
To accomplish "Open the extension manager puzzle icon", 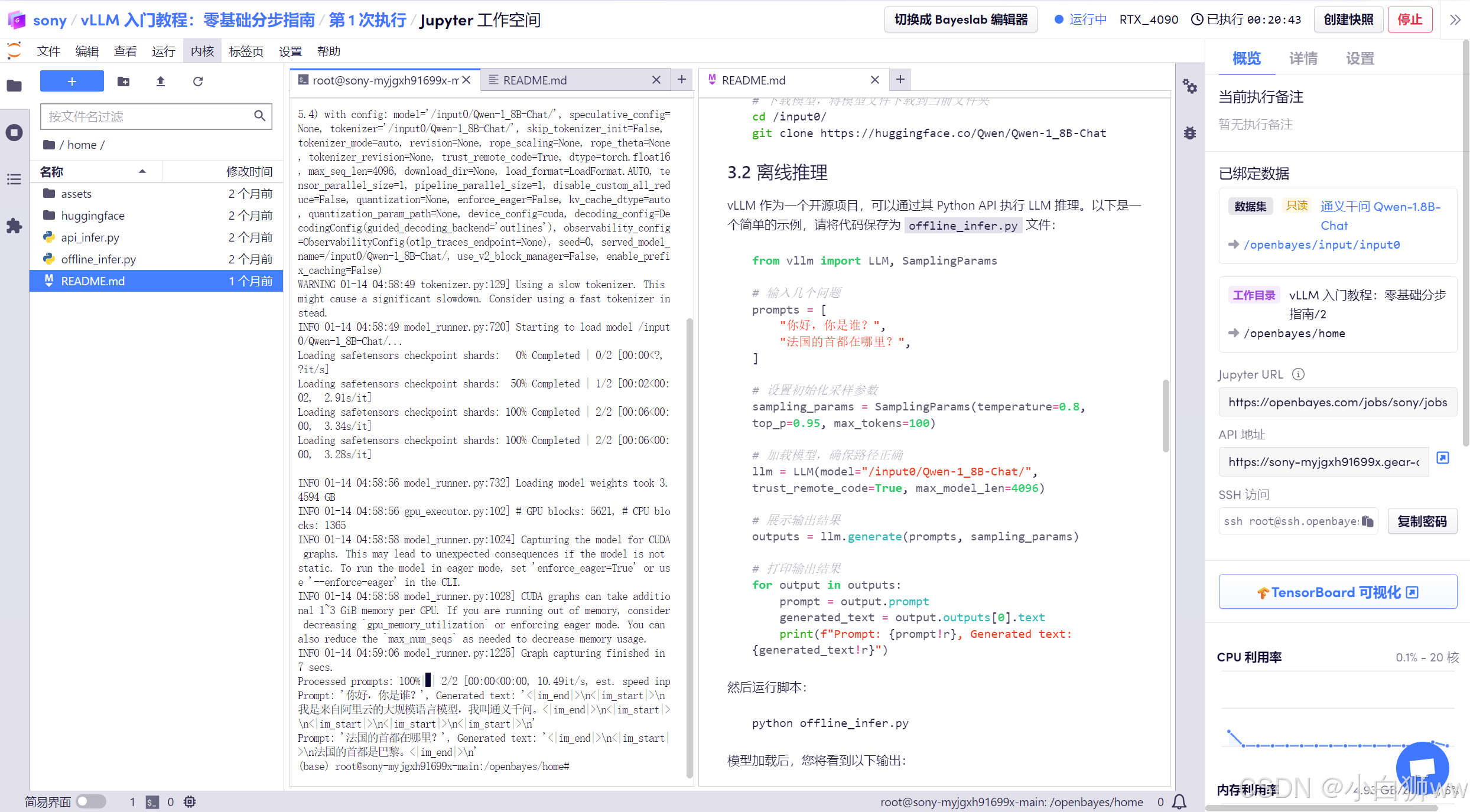I will [14, 226].
